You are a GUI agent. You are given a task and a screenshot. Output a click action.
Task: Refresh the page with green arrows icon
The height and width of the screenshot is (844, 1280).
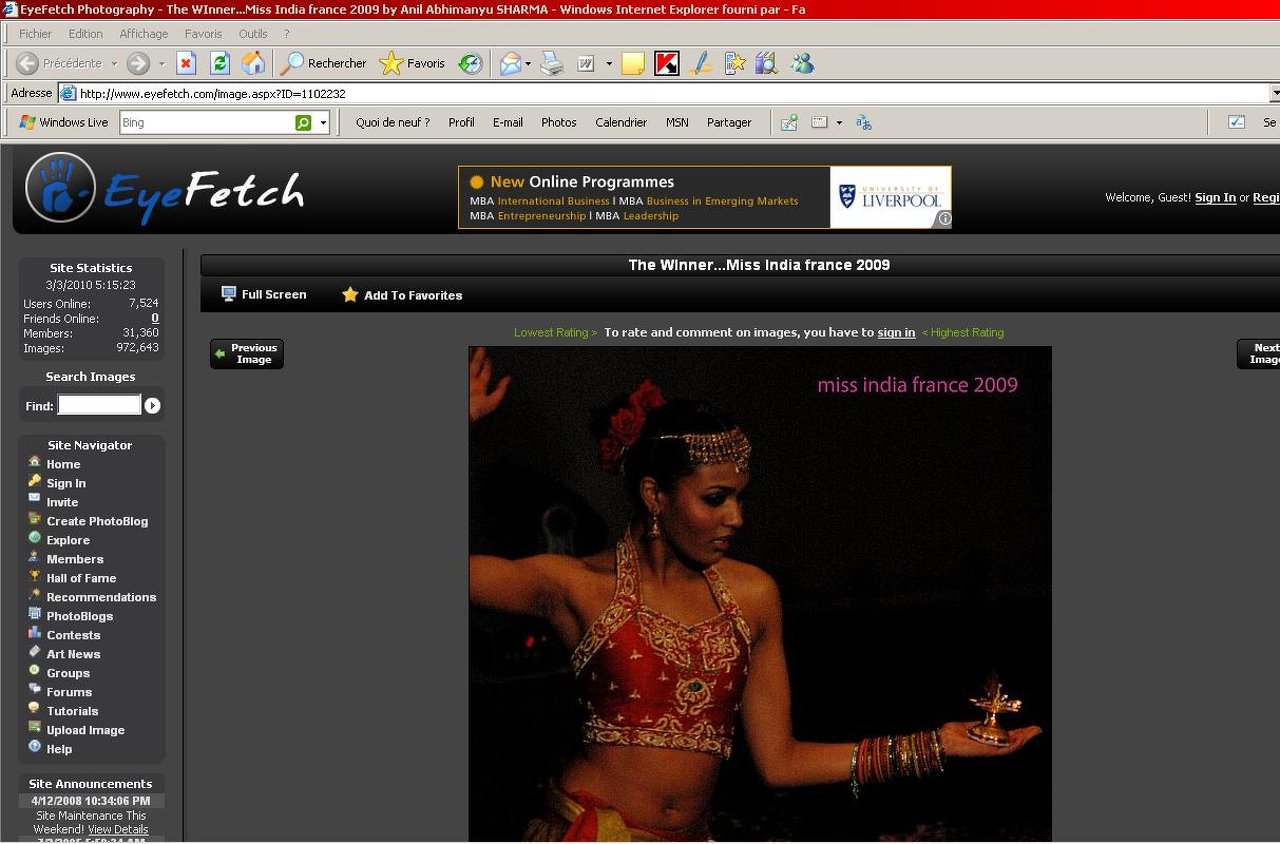[220, 63]
